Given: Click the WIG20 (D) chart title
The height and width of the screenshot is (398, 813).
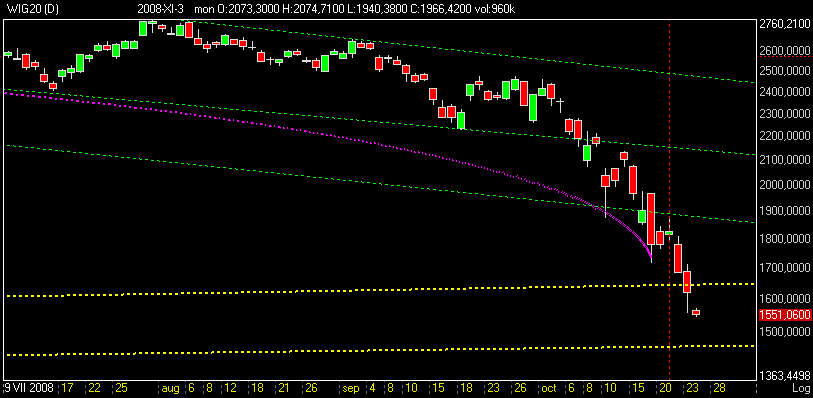Looking at the screenshot, I should (33, 9).
